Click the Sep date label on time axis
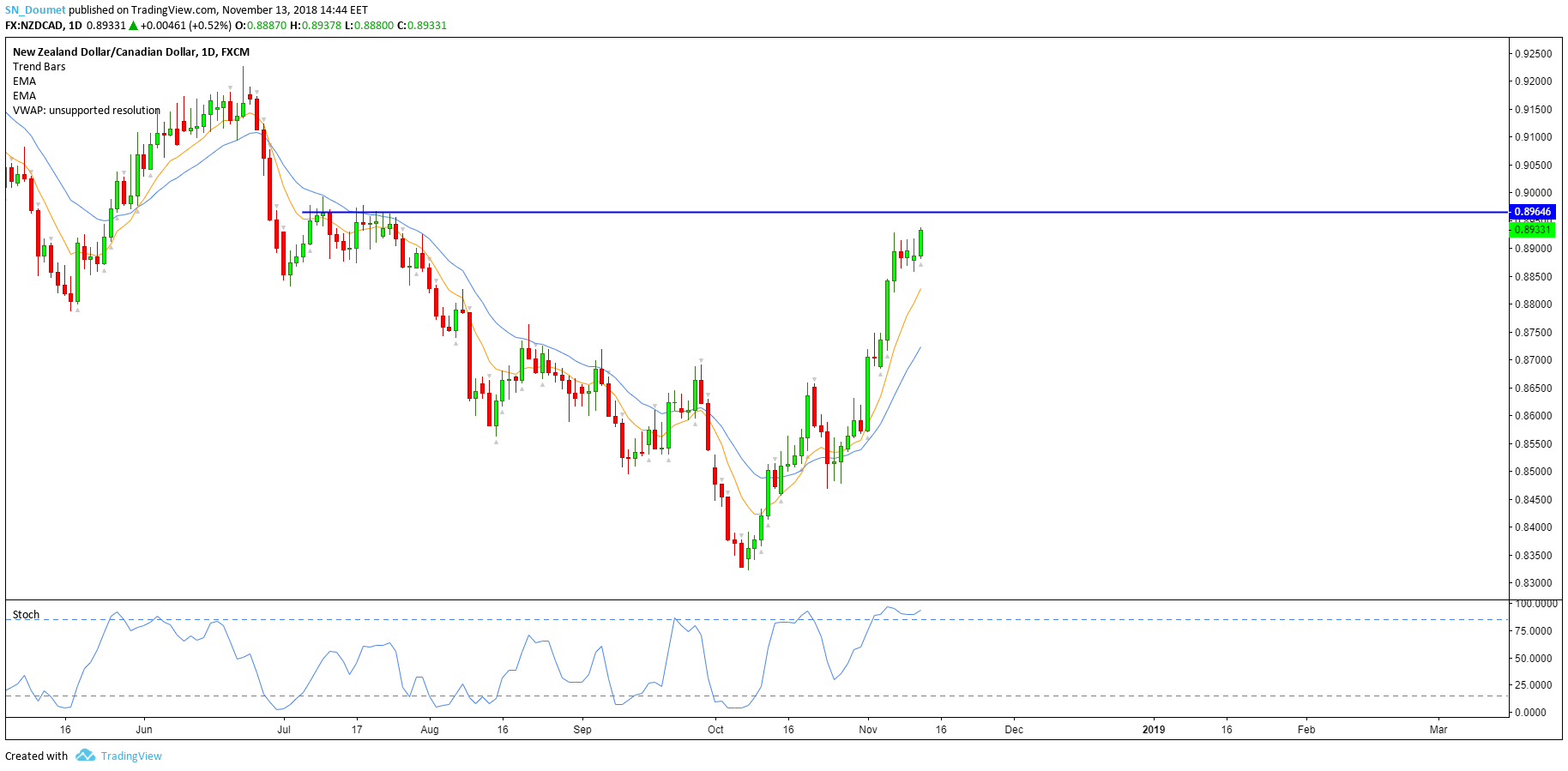This screenshot has width=1568, height=771. tap(582, 730)
